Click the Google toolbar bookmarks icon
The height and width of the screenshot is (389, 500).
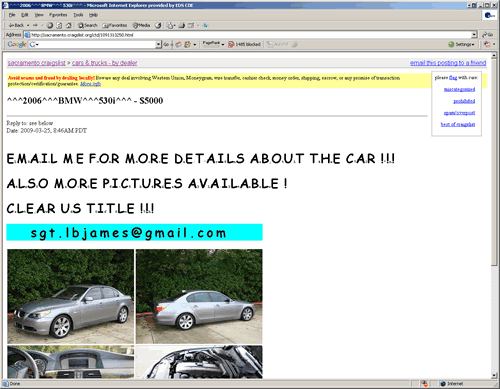coord(188,44)
